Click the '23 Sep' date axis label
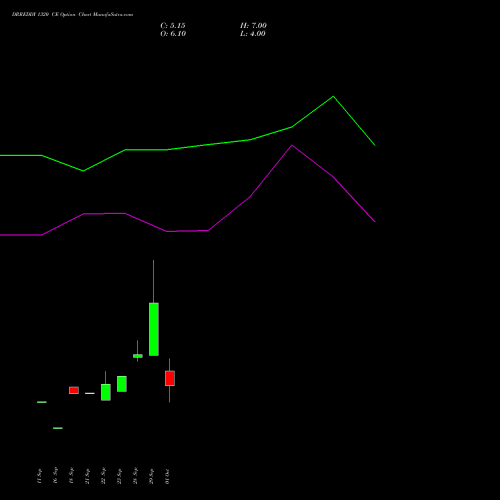Image resolution: width=500 pixels, height=500 pixels. [x=119, y=476]
